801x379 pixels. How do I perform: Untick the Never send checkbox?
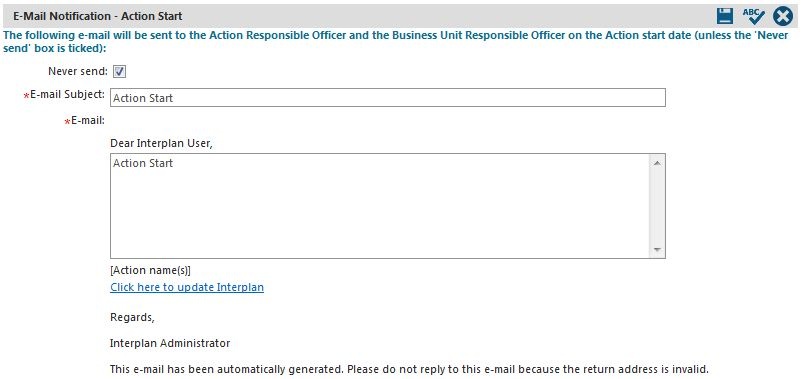120,72
